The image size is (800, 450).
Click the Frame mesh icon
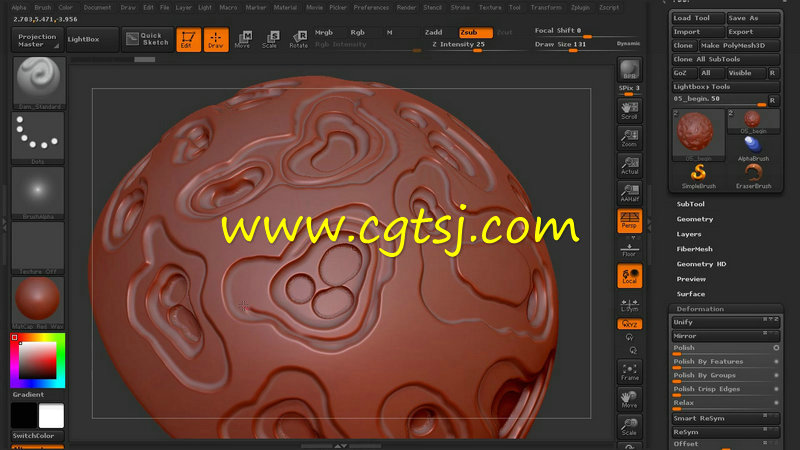click(x=630, y=372)
